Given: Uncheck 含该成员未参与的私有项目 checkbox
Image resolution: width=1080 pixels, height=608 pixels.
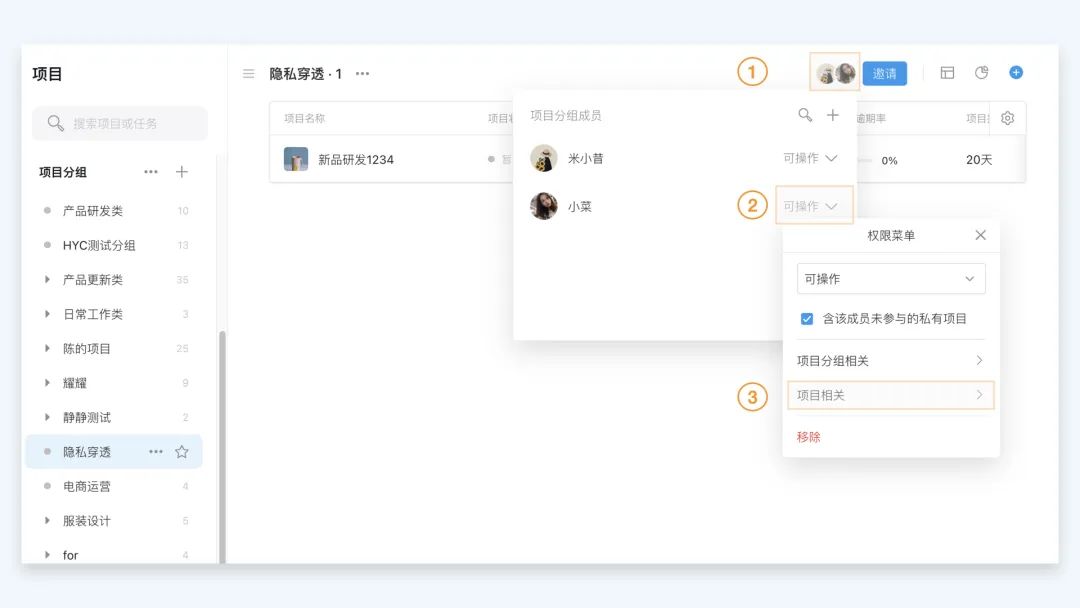Looking at the screenshot, I should 807,319.
